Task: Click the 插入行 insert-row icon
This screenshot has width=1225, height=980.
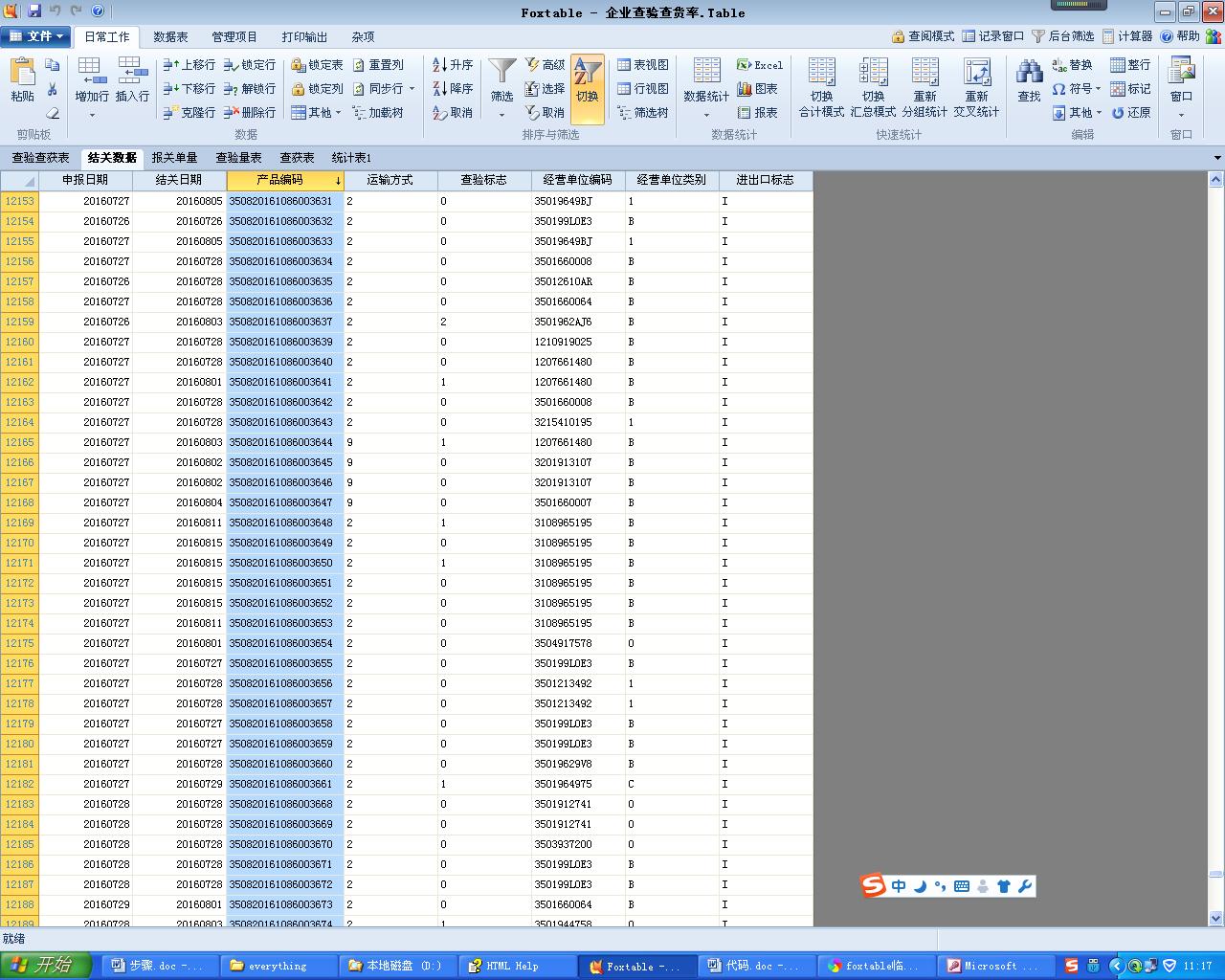Action: point(132,80)
